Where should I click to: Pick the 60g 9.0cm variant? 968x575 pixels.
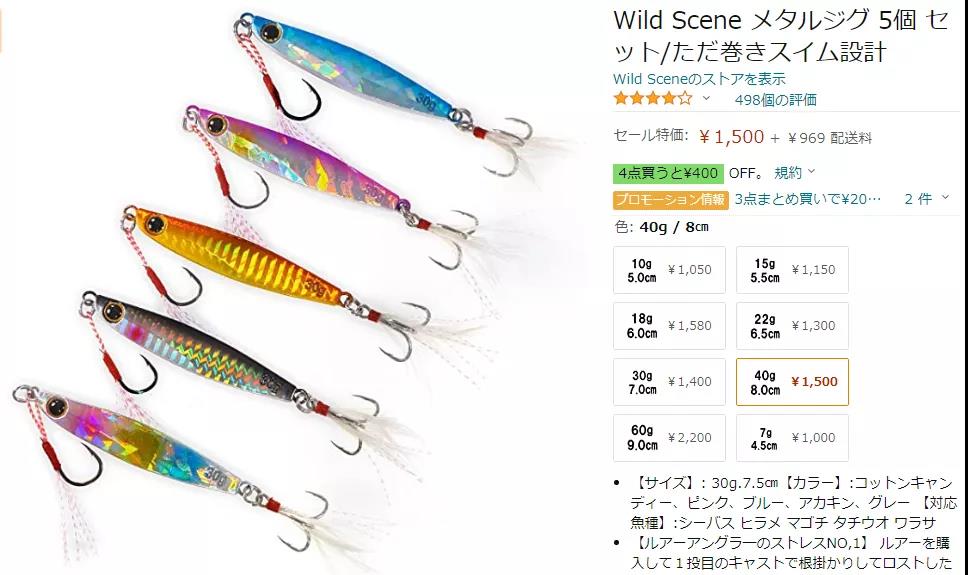click(669, 438)
